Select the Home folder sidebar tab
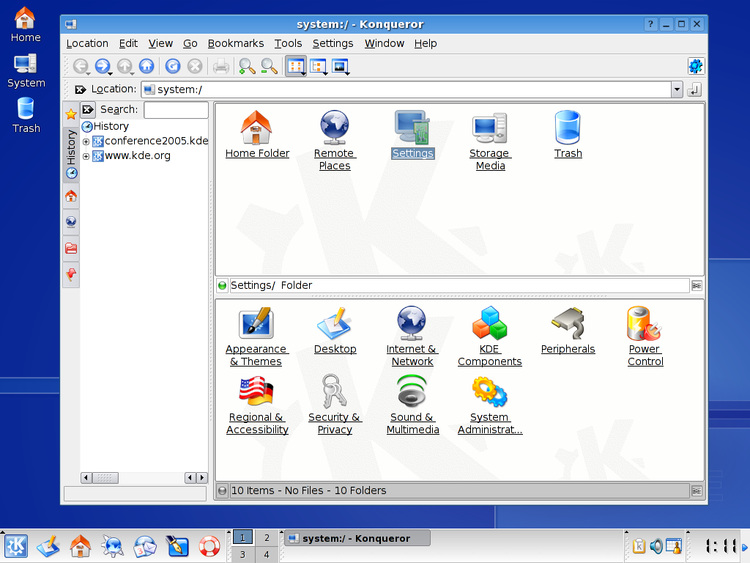This screenshot has height=563, width=750. tap(71, 196)
